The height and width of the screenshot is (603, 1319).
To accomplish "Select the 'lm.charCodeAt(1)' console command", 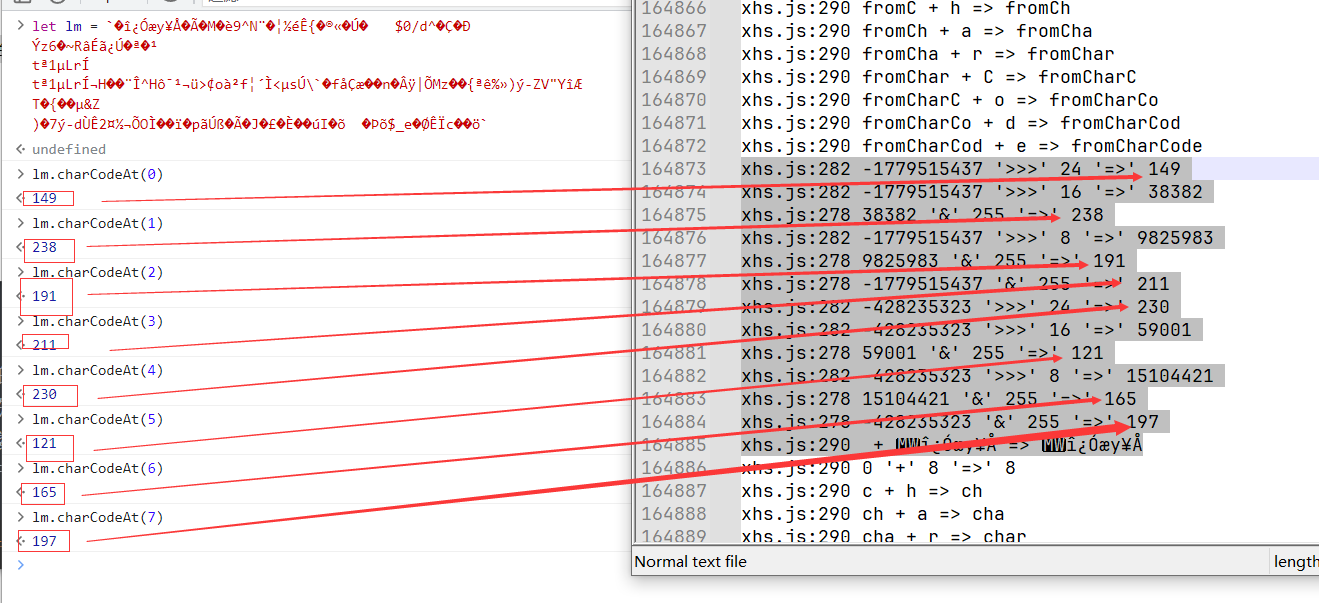I will 97,223.
